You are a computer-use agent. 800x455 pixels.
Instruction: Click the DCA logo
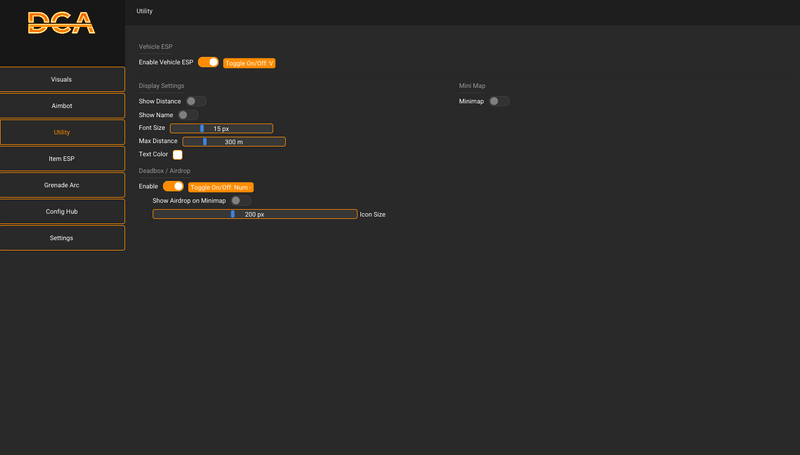pos(61,23)
